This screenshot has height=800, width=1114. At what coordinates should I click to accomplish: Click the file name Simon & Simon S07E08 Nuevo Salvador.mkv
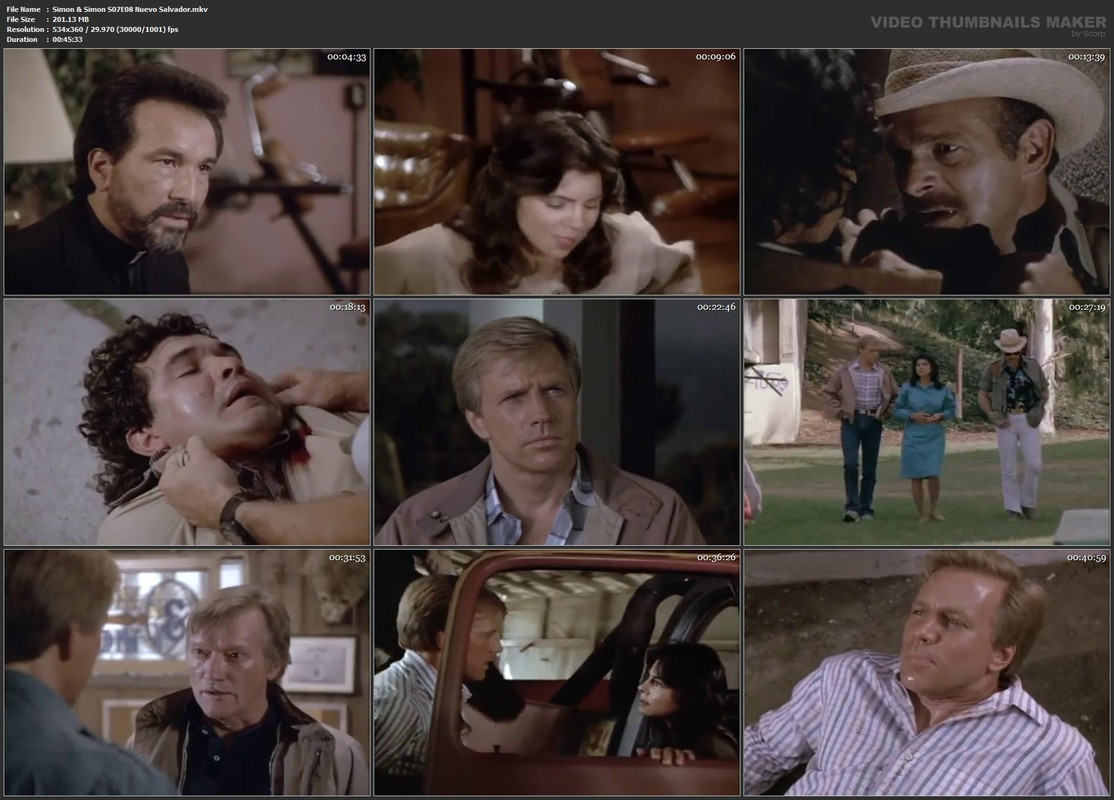click(130, 9)
